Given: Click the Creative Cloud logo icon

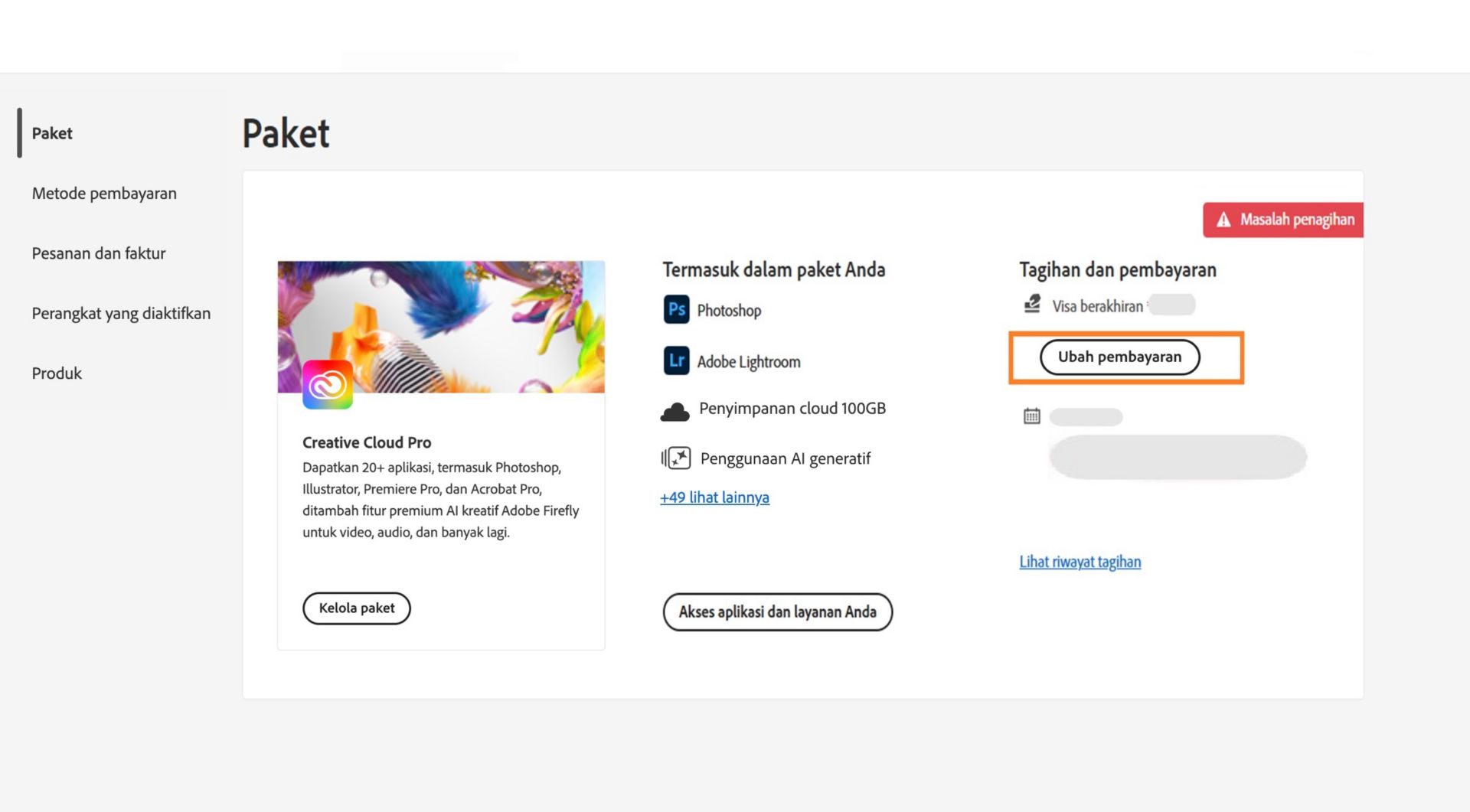Looking at the screenshot, I should pyautogui.click(x=328, y=385).
